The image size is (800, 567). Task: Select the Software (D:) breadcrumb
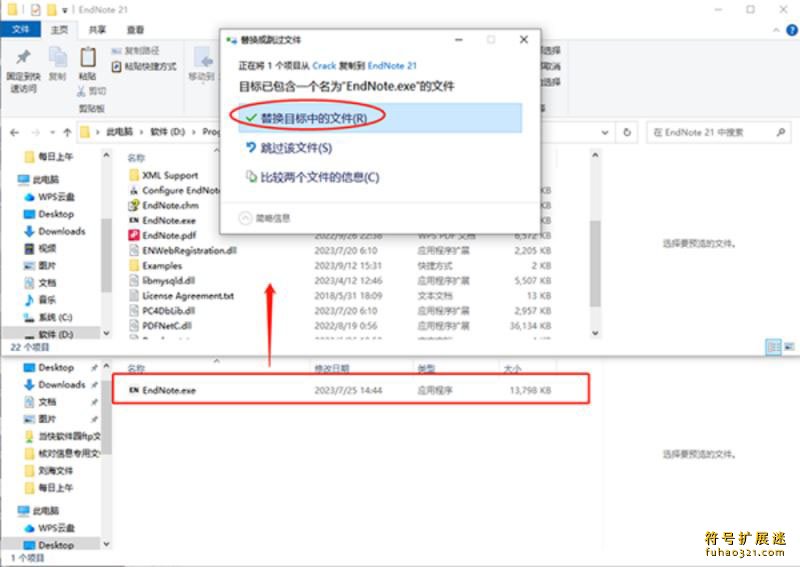point(168,132)
